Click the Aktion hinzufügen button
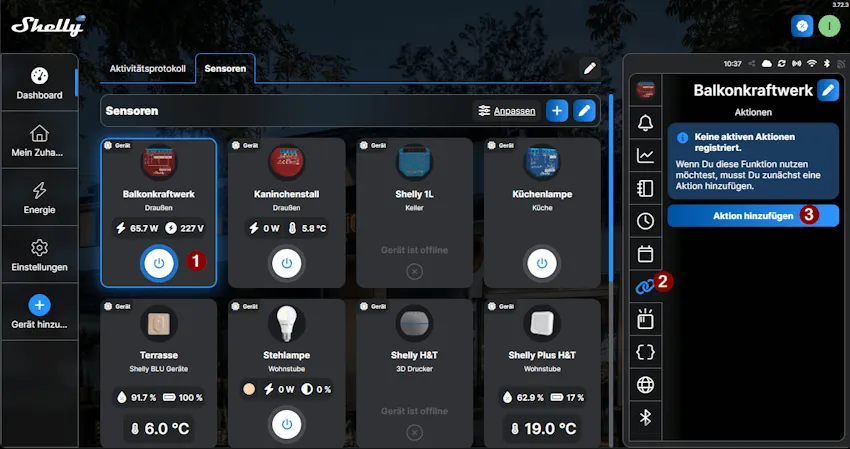Viewport: 850px width, 449px height. pyautogui.click(x=753, y=215)
